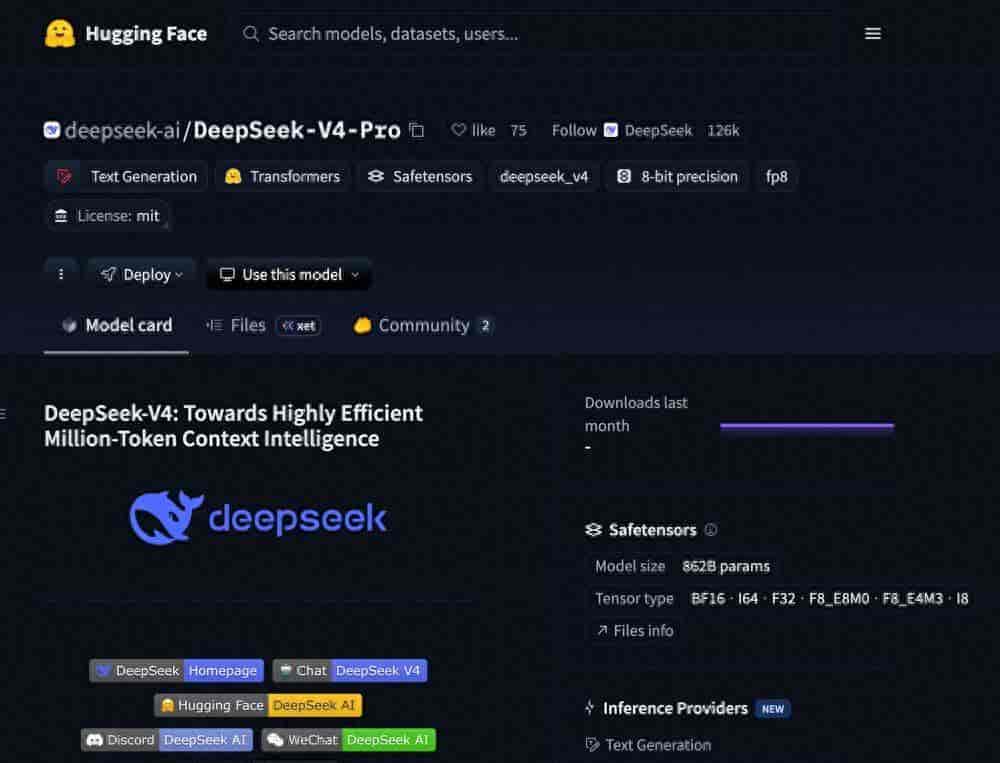
Task: Open the Hugging Face home link text
Action: (146, 33)
